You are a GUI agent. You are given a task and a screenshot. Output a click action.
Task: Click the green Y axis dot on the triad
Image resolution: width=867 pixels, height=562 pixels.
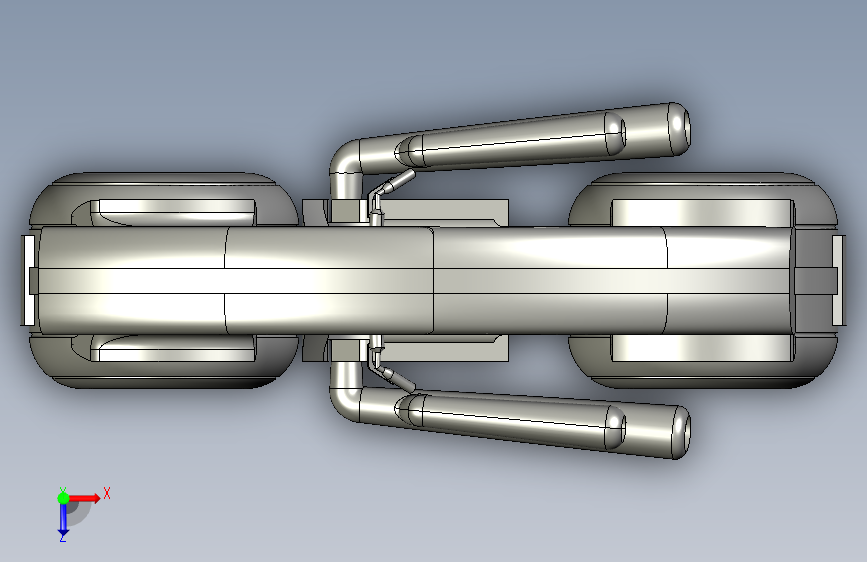click(63, 498)
